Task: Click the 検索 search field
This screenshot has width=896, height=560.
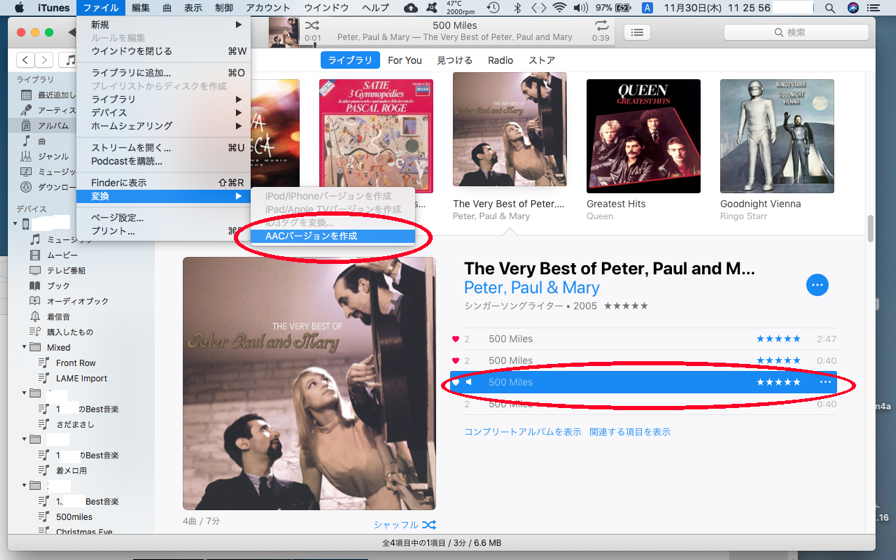Action: [795, 33]
